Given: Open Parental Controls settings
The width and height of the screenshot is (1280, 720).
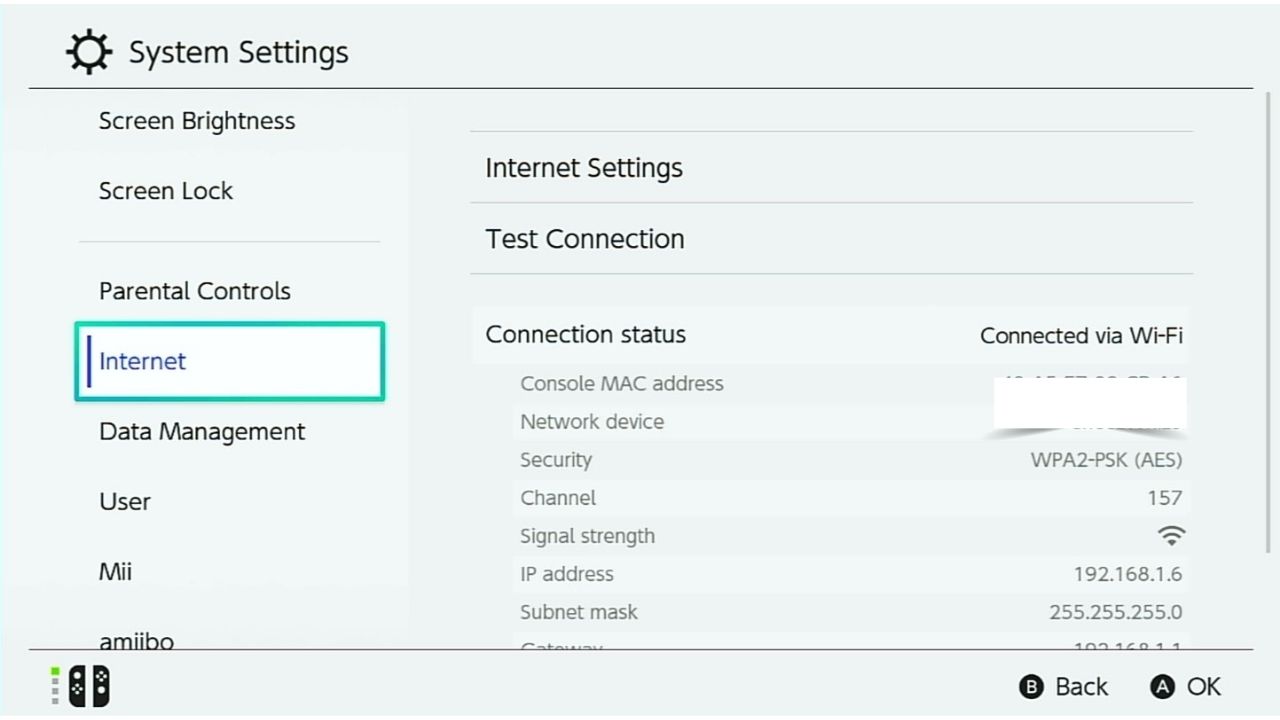Looking at the screenshot, I should pyautogui.click(x=195, y=291).
